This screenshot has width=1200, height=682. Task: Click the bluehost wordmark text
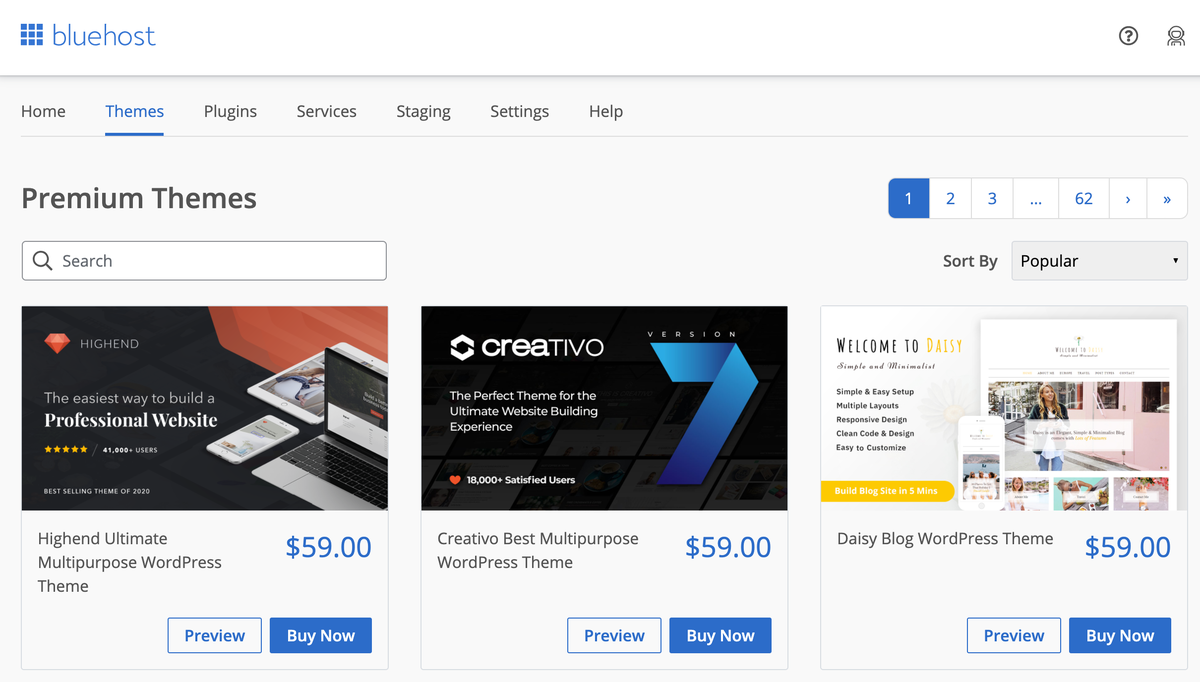(104, 36)
